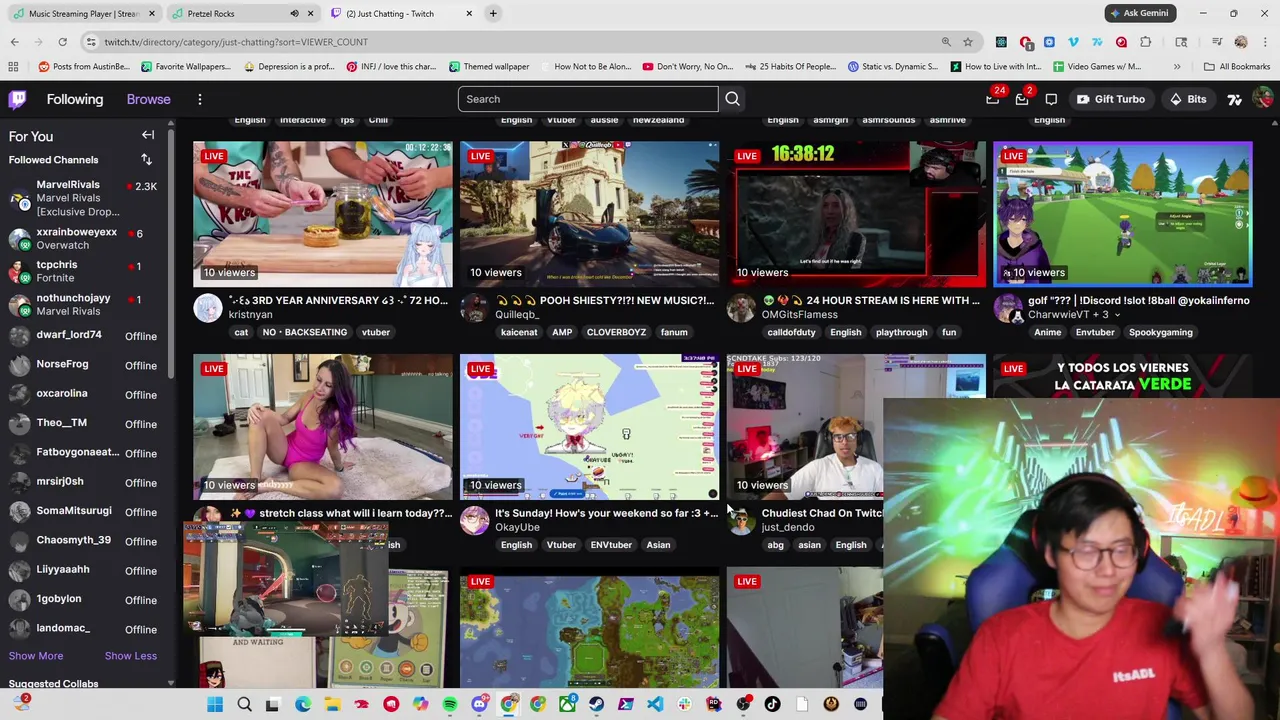Click the Bits button
This screenshot has height=720, width=1280.
tap(1187, 99)
